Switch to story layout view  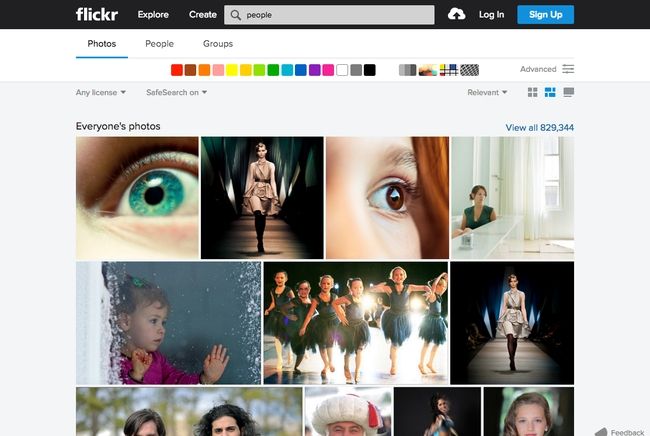(x=568, y=93)
